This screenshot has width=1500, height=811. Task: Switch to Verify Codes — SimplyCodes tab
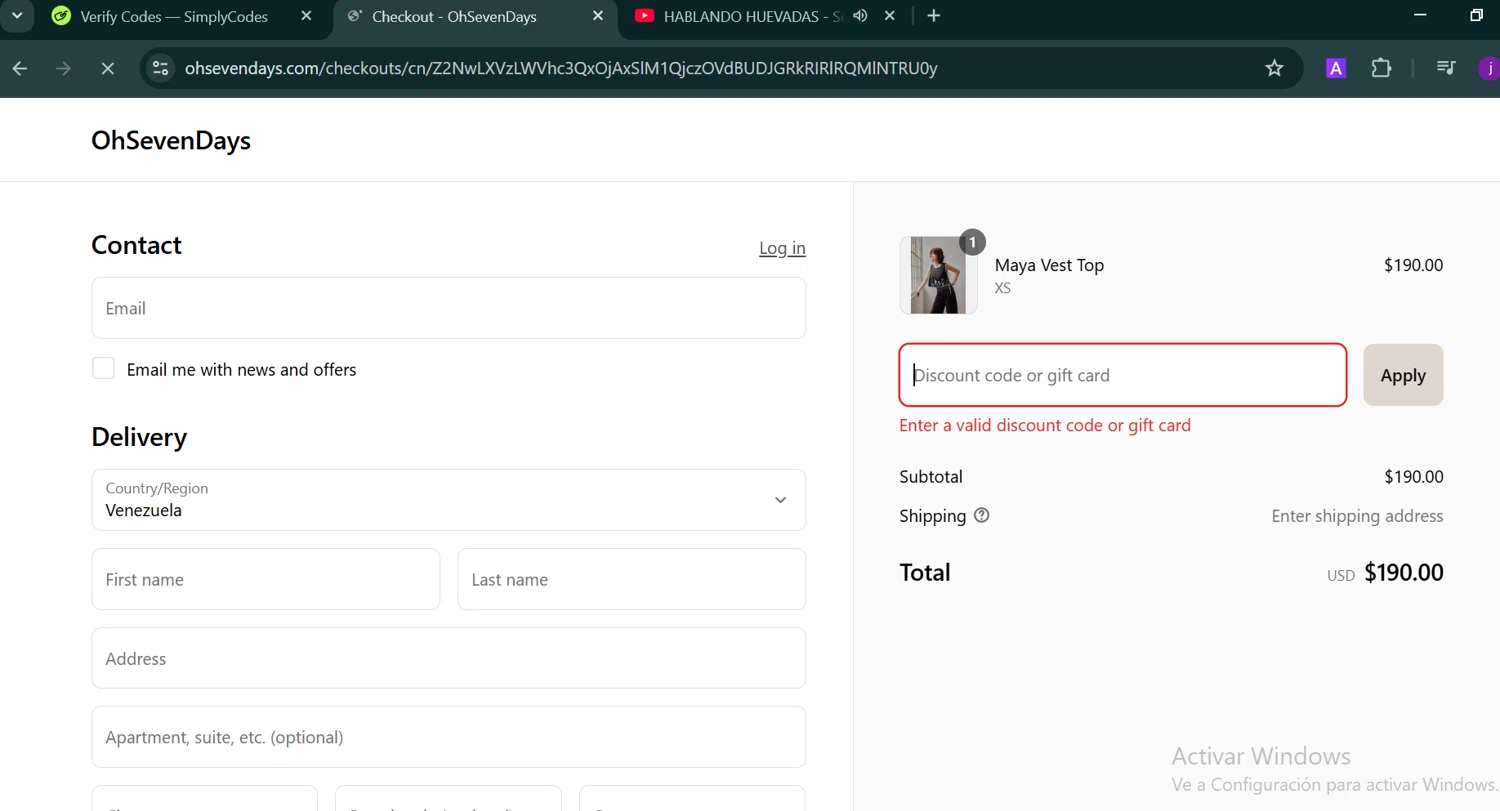pos(174,16)
